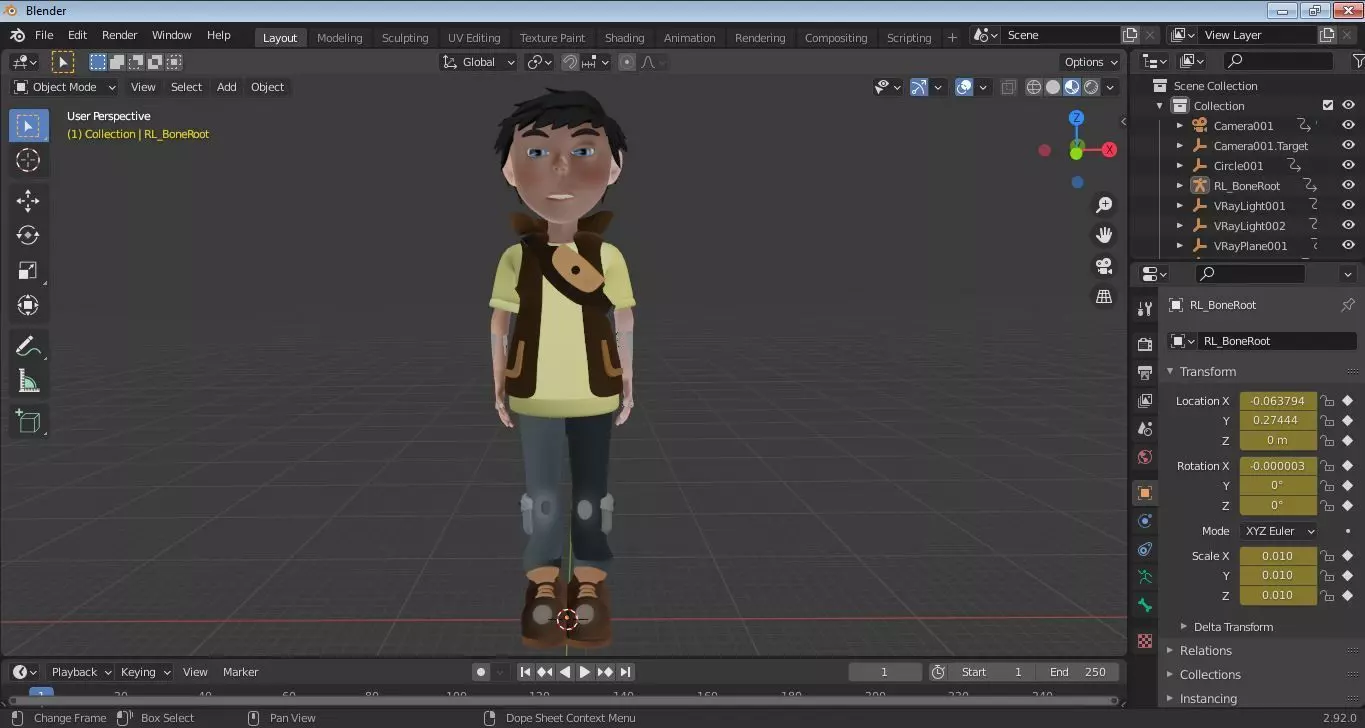
Task: Select the Select Box tool
Action: [28, 125]
